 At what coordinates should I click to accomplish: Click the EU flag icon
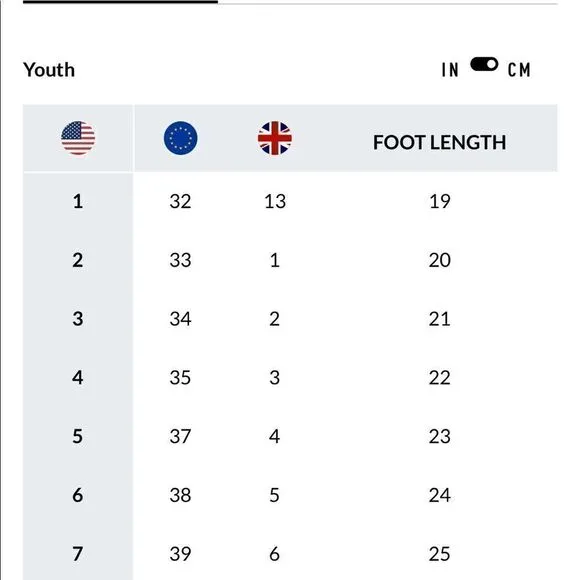pyautogui.click(x=181, y=138)
